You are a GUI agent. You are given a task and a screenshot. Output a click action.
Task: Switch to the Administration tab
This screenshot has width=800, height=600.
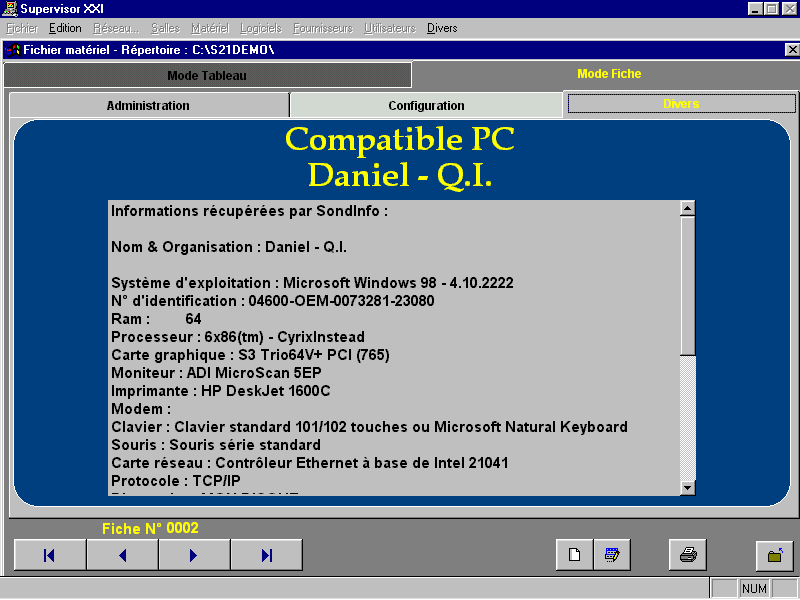pos(148,106)
